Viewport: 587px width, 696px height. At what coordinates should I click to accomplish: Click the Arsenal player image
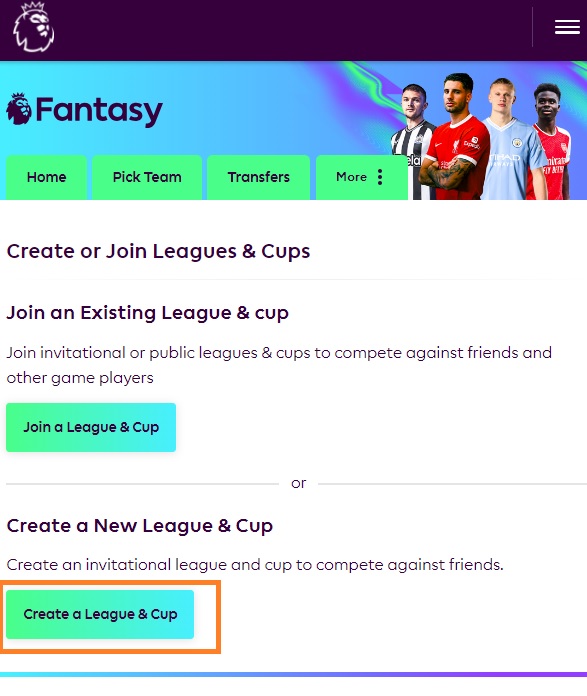[x=551, y=142]
